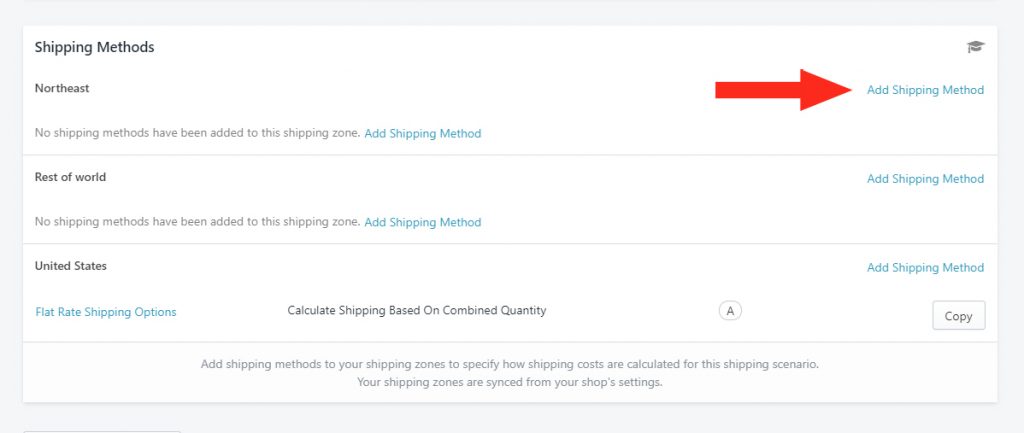This screenshot has height=433, width=1024.
Task: Click the Northeast zone name
Action: (62, 88)
